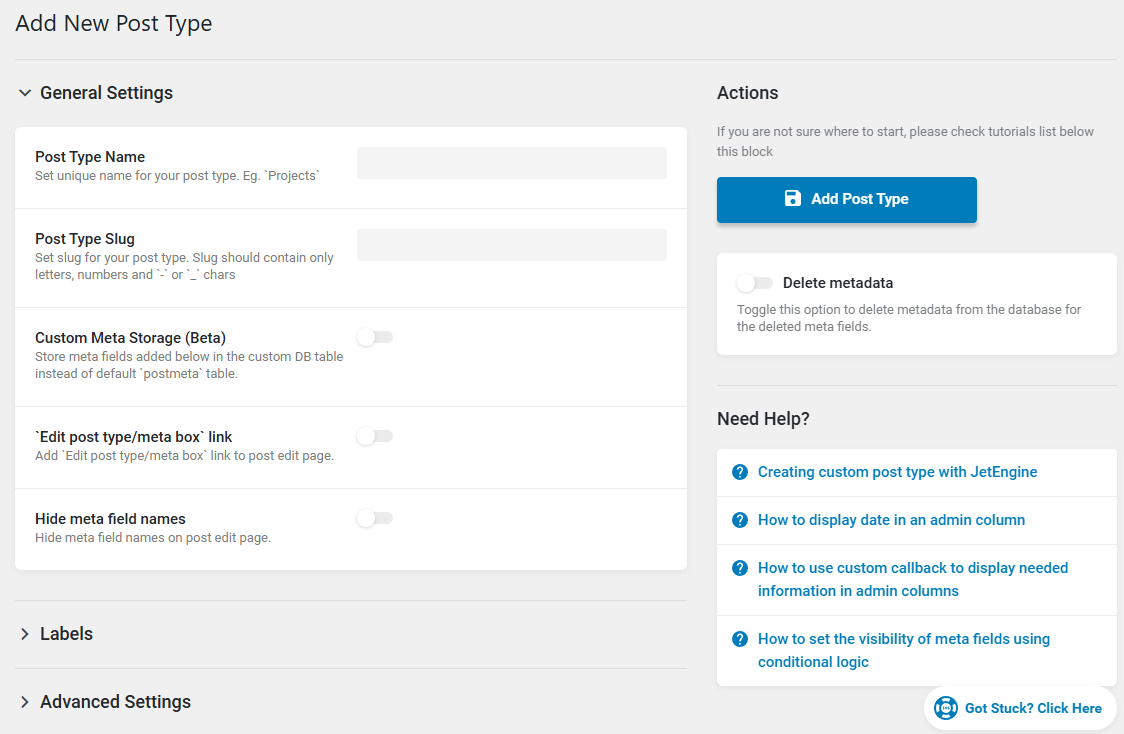Open custom callback admin columns tutorial
Image resolution: width=1124 pixels, height=734 pixels.
pos(913,579)
